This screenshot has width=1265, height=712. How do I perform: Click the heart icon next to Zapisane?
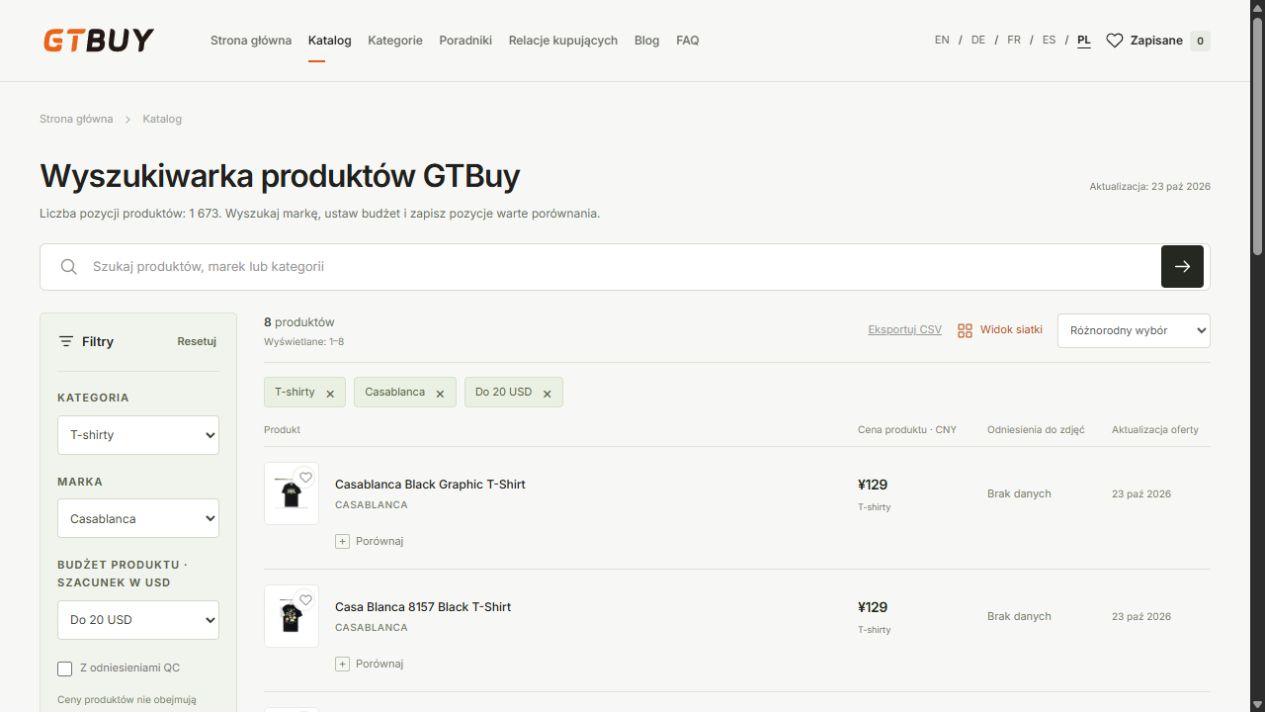1114,41
